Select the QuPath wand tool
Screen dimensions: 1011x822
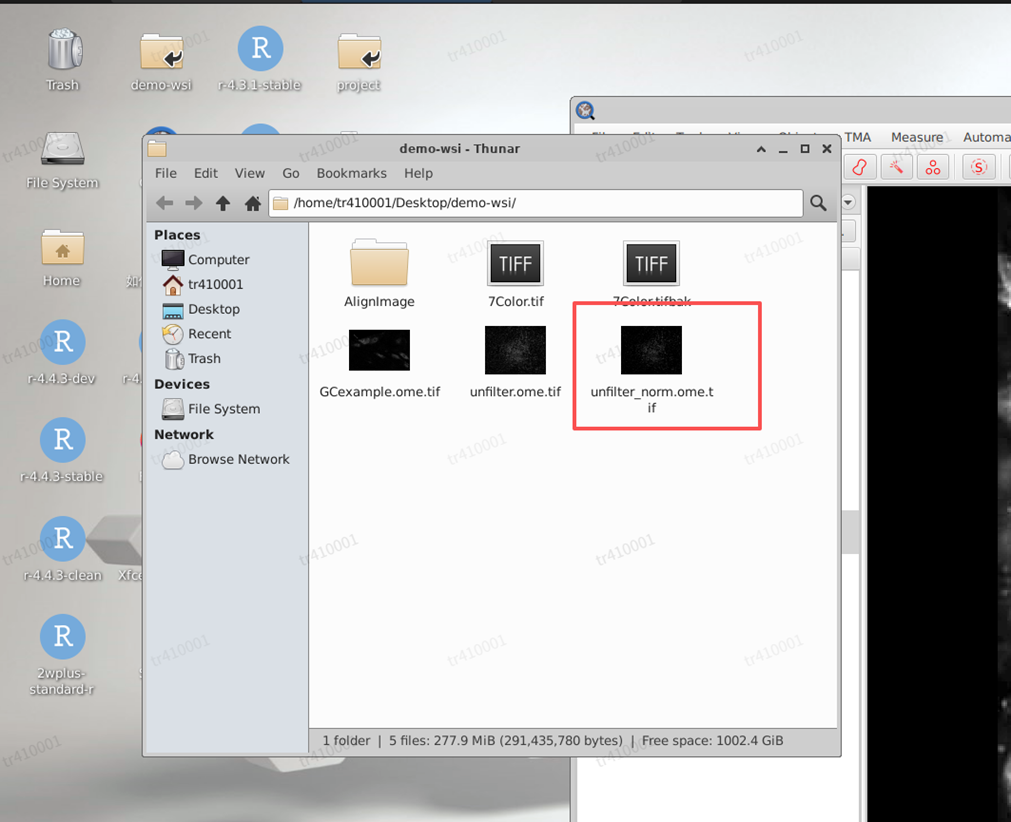click(896, 167)
